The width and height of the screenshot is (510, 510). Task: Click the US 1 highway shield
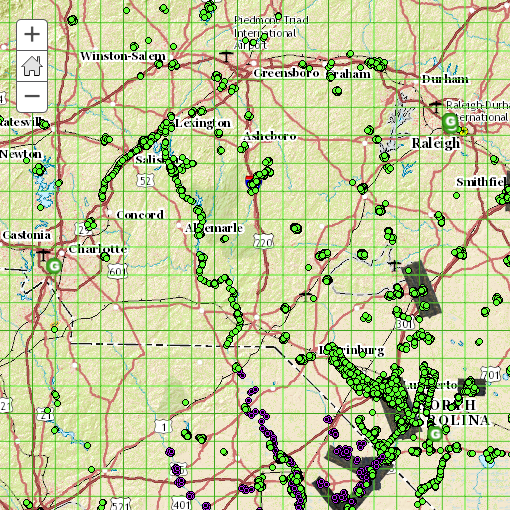pyautogui.click(x=163, y=426)
